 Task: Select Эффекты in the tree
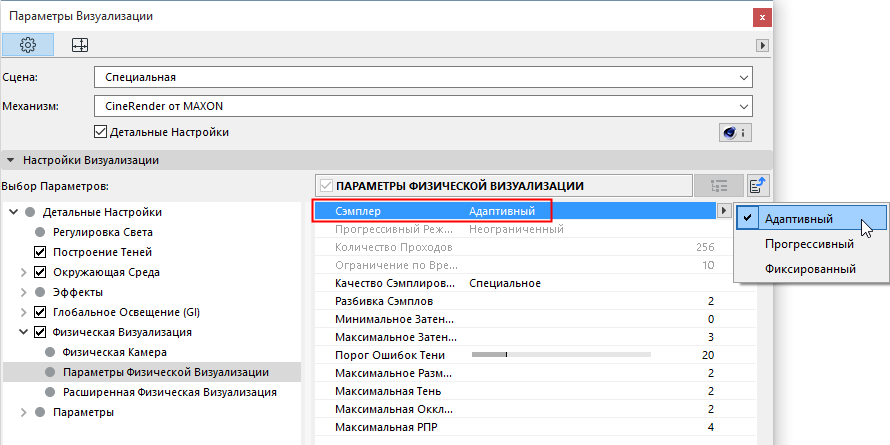coord(78,292)
